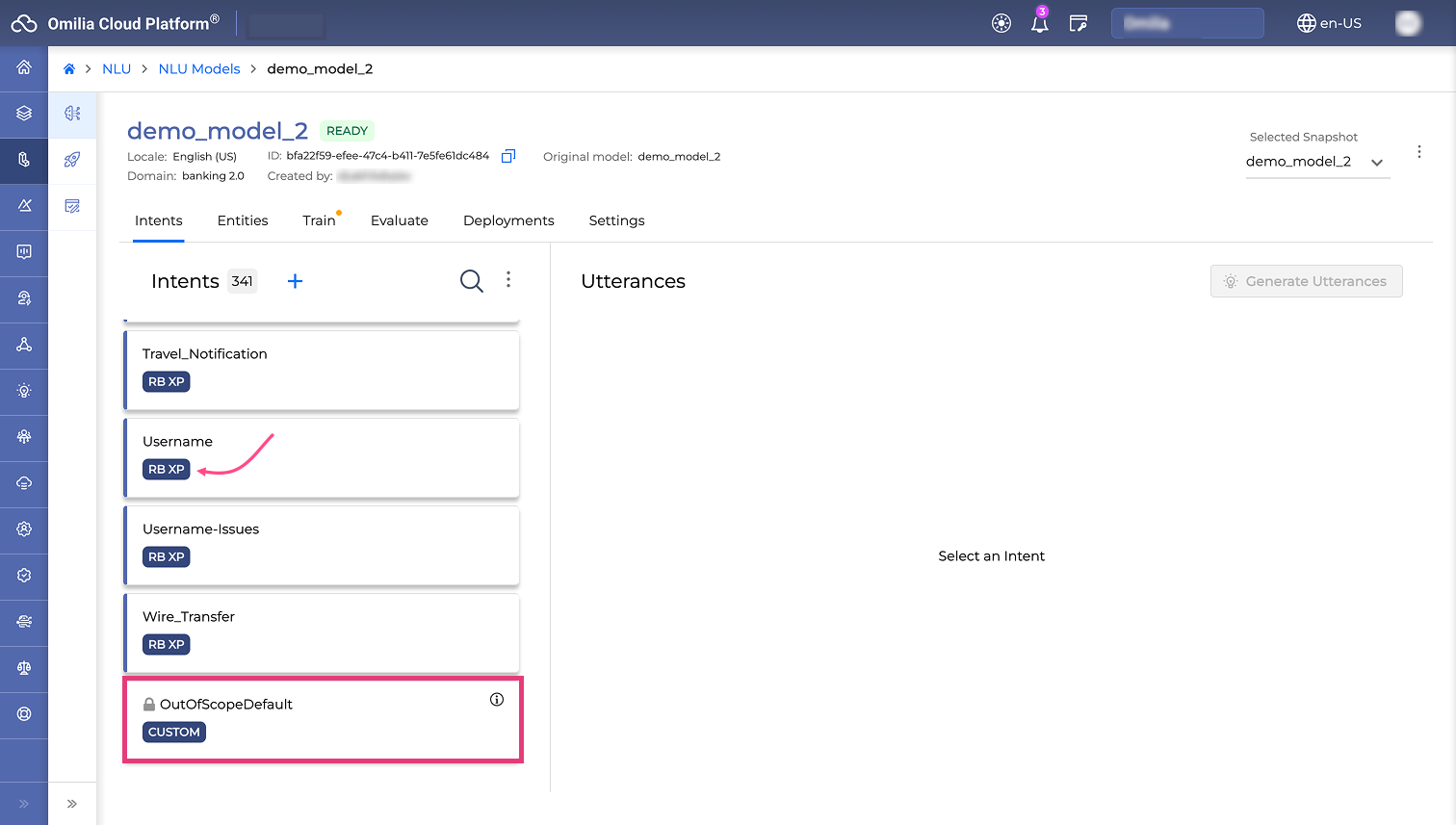Open the notifications bell
Screen dimensions: 1456x825
[1039, 24]
